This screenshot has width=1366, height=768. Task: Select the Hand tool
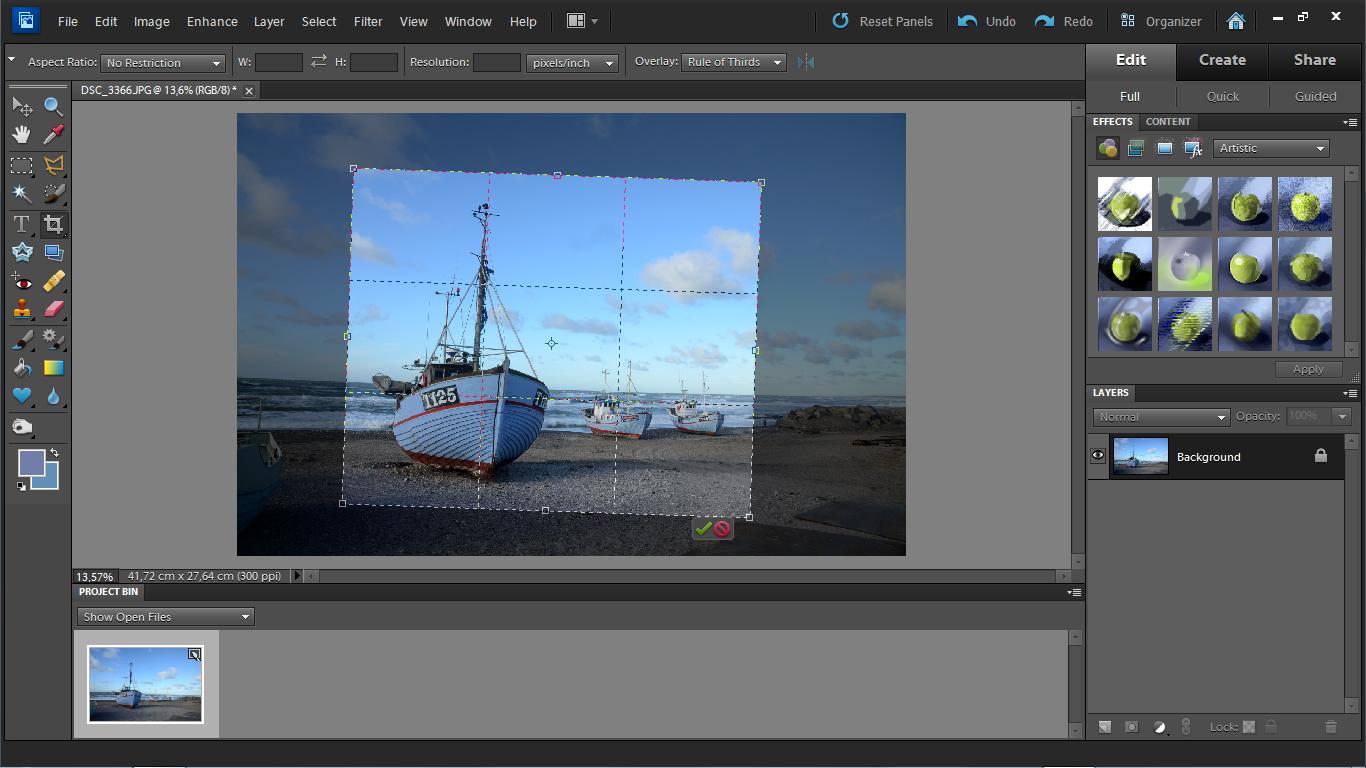click(x=21, y=135)
